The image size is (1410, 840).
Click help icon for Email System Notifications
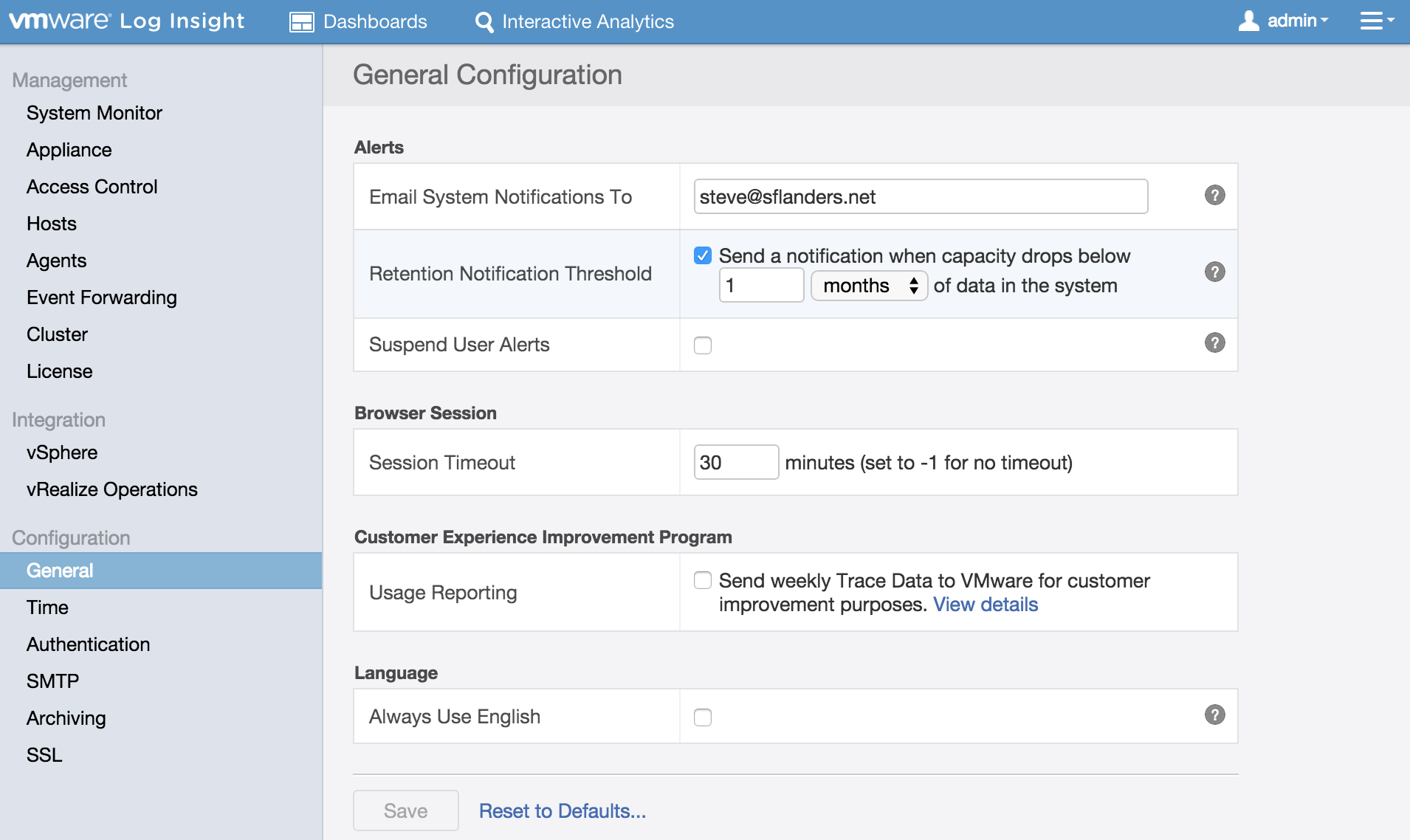(x=1214, y=195)
